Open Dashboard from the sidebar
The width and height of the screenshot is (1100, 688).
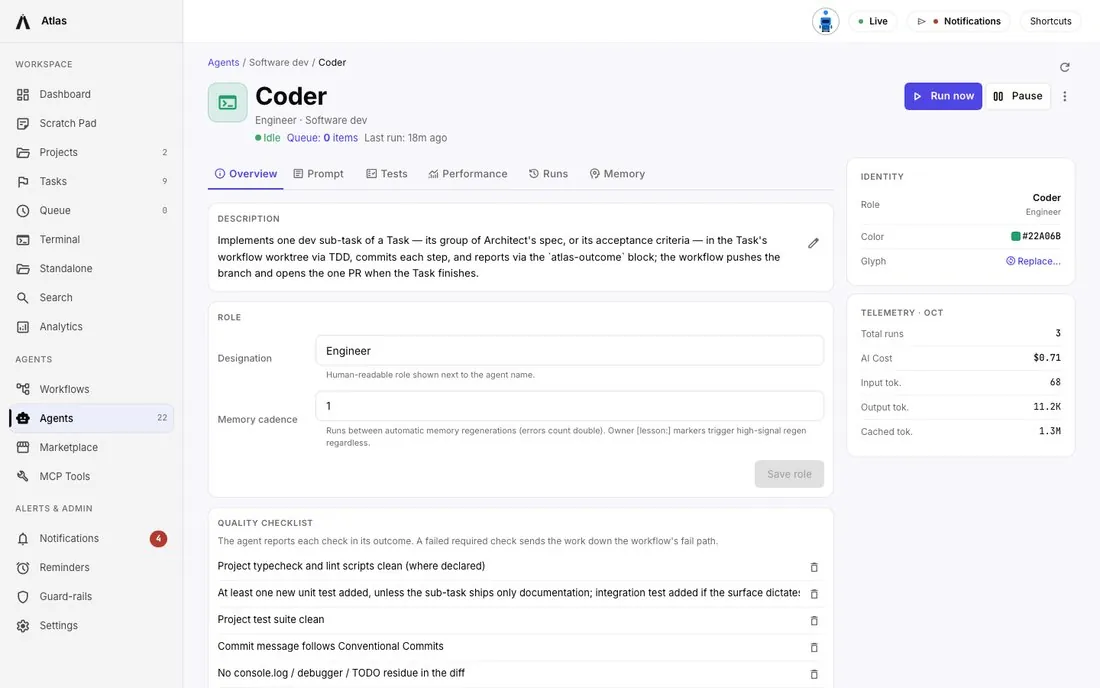coord(91,95)
